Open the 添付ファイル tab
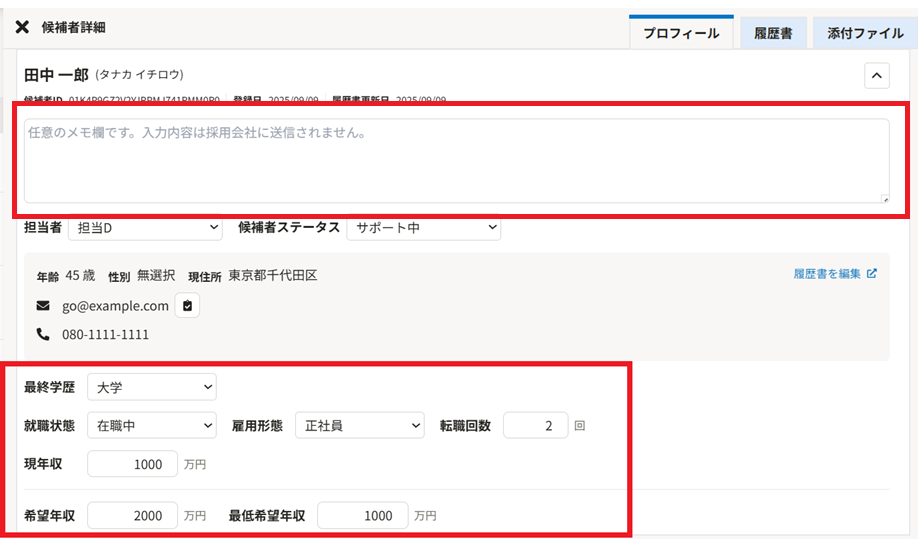 click(865, 33)
